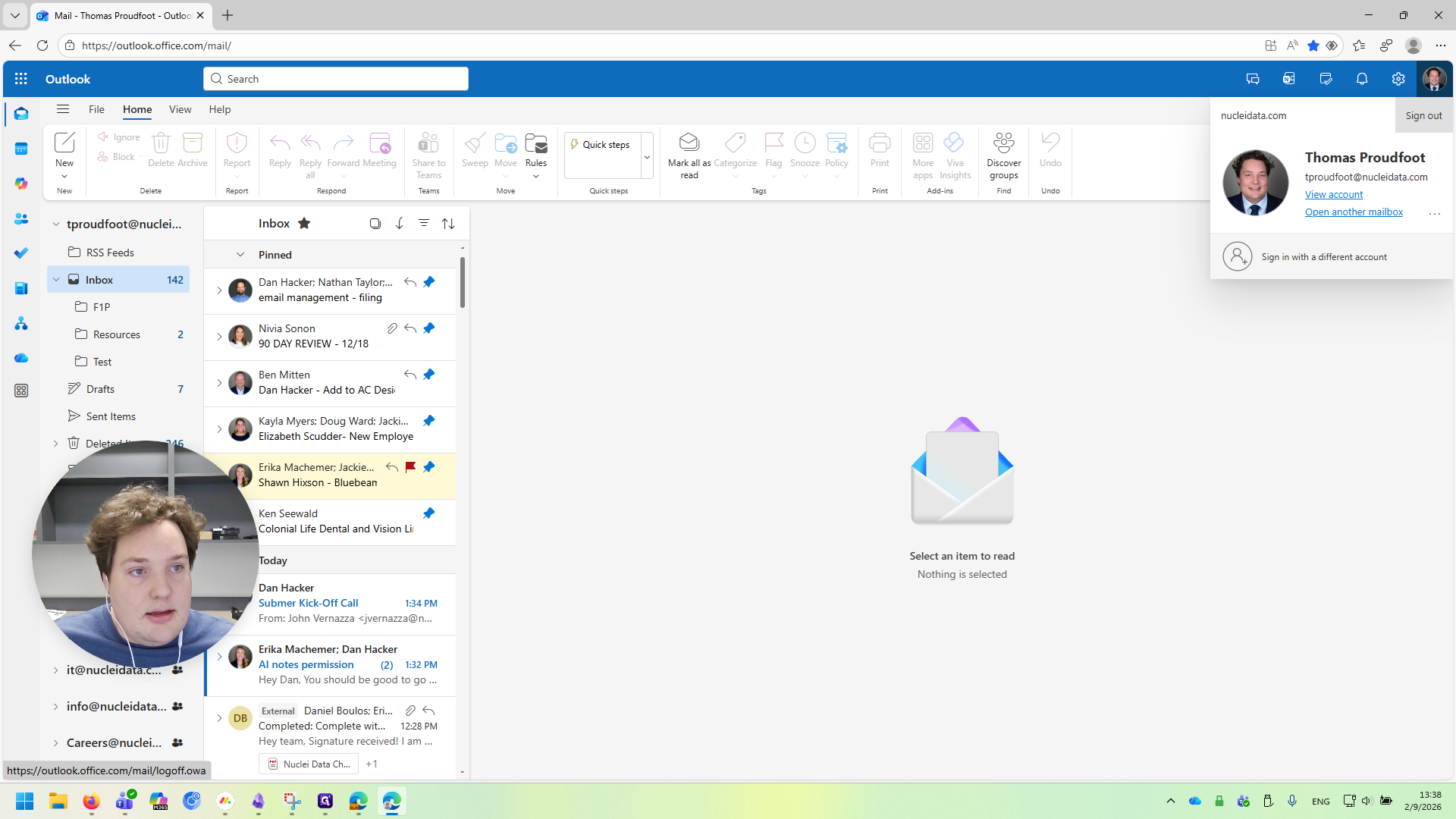1456x819 pixels.
Task: Collapse the Pinned group header chevron
Action: coord(240,255)
